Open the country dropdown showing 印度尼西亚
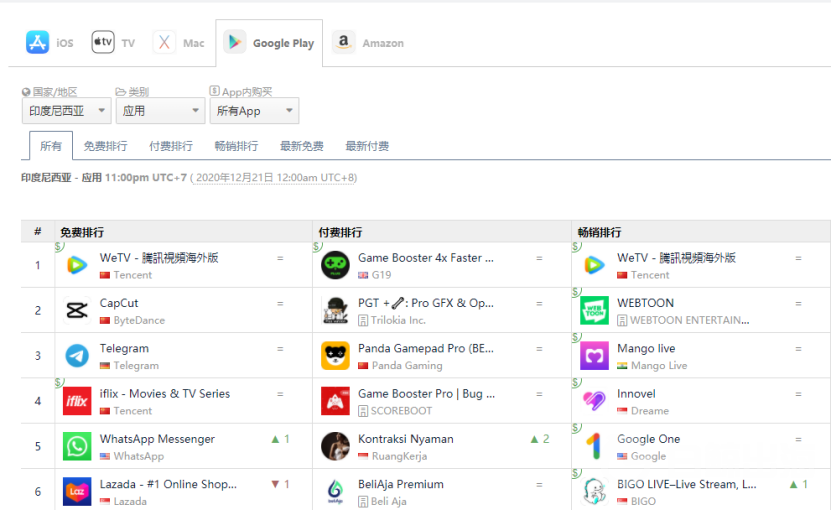Viewport: 831px width, 510px height. click(x=66, y=111)
